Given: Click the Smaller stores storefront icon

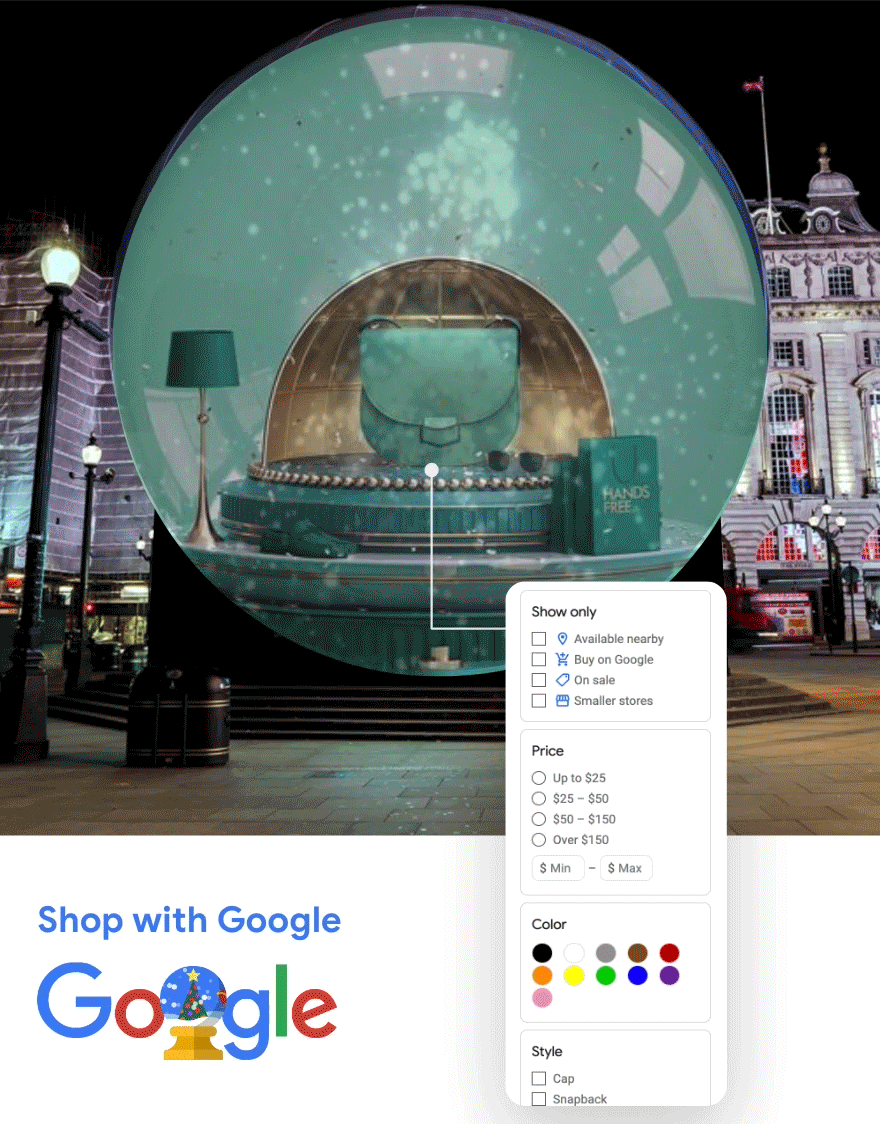Looking at the screenshot, I should [x=563, y=700].
